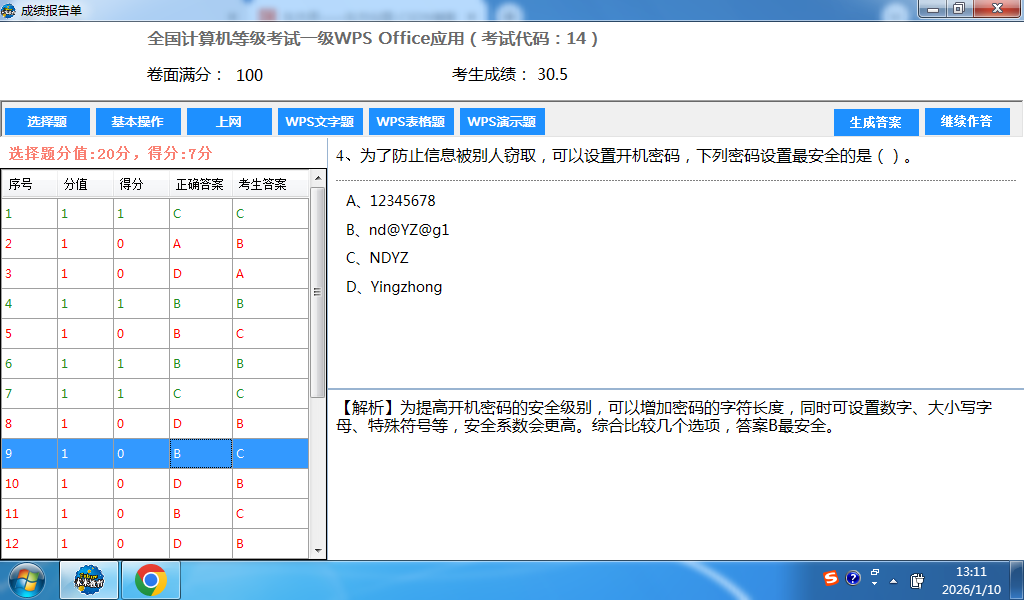
Task: Open the help question-mark tray icon
Action: 853,578
